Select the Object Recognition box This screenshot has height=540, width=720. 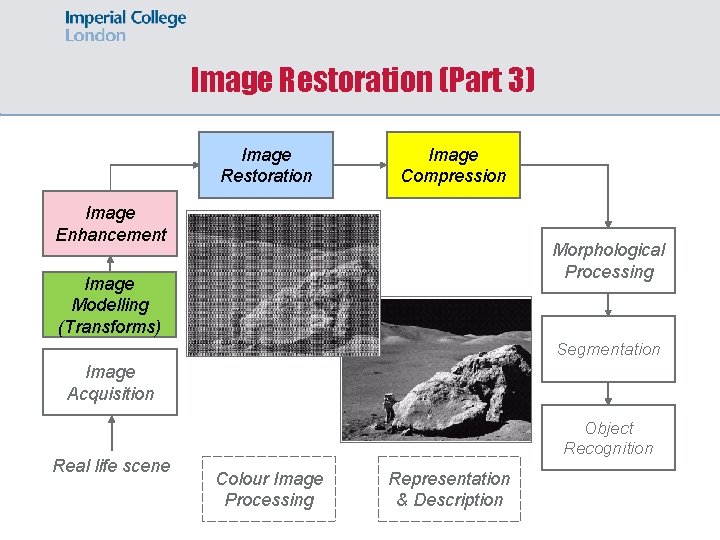pyautogui.click(x=608, y=438)
